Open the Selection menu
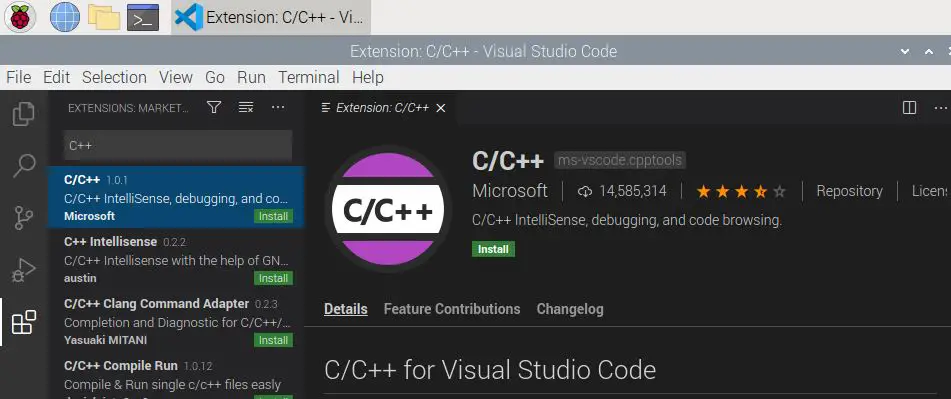 (x=114, y=78)
